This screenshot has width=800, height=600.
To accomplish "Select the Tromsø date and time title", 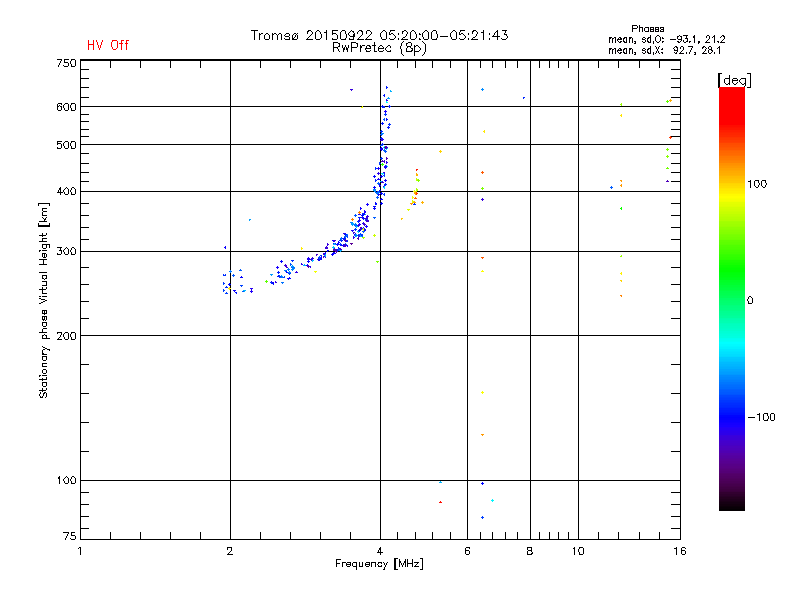I will coord(379,35).
